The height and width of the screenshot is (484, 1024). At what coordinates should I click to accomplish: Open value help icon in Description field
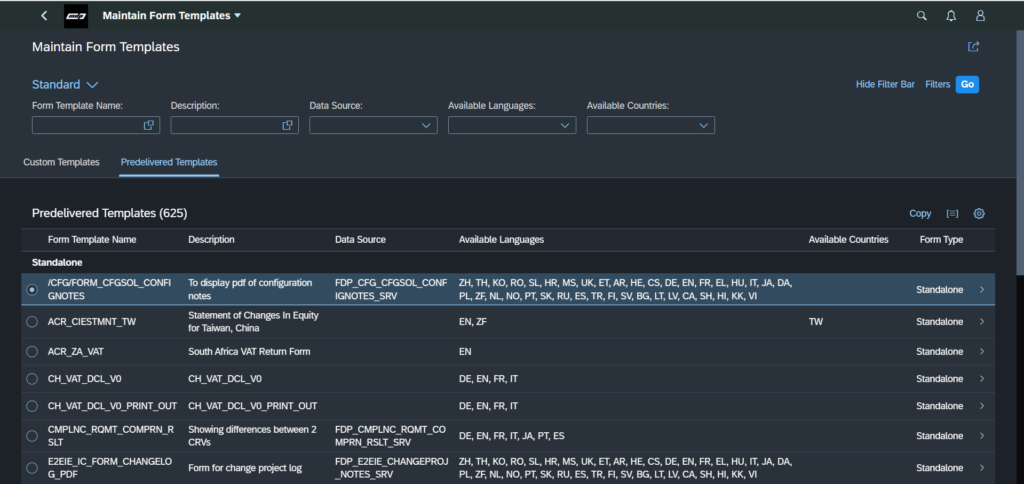click(x=288, y=125)
